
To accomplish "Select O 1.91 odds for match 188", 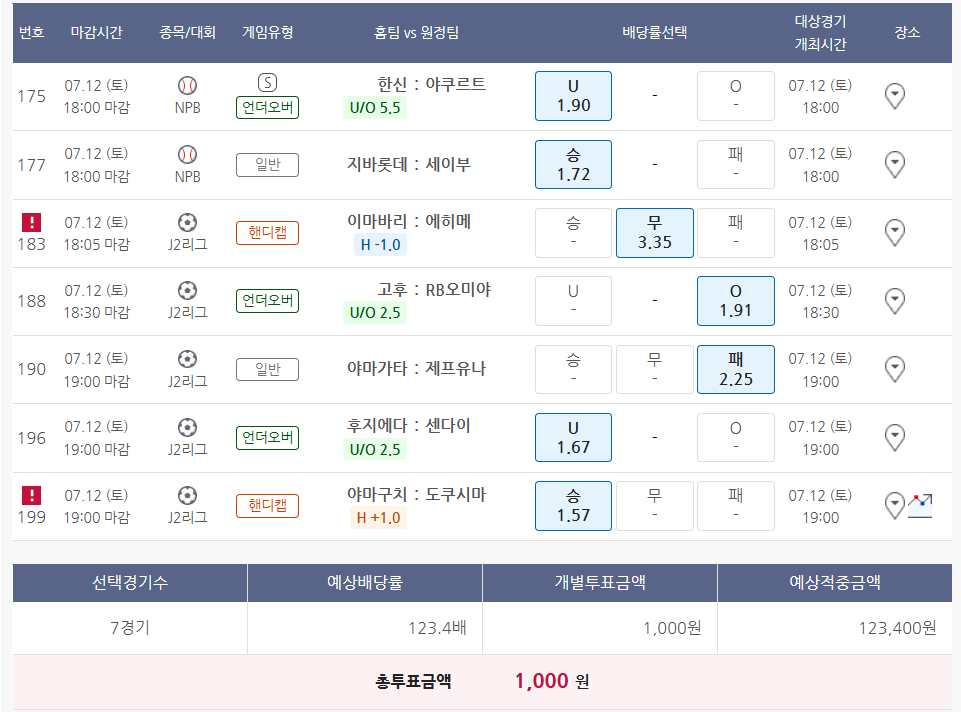I will [735, 300].
